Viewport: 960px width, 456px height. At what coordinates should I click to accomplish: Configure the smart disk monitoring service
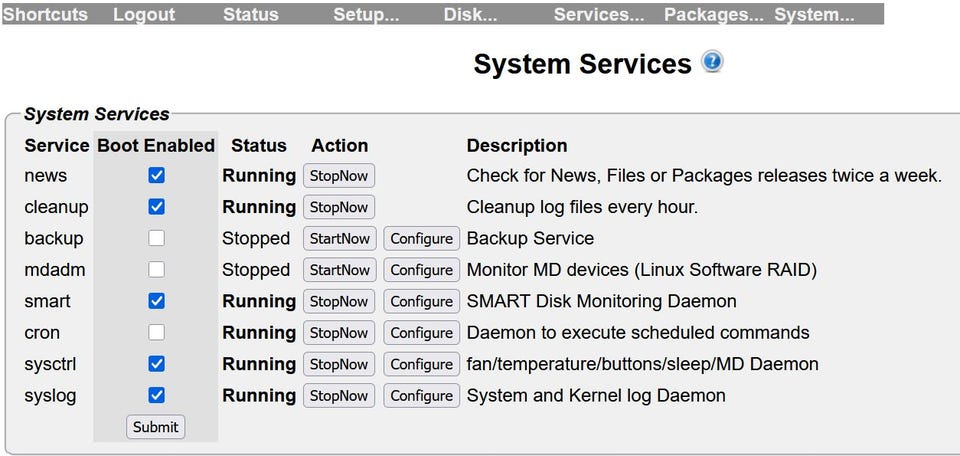pos(421,302)
